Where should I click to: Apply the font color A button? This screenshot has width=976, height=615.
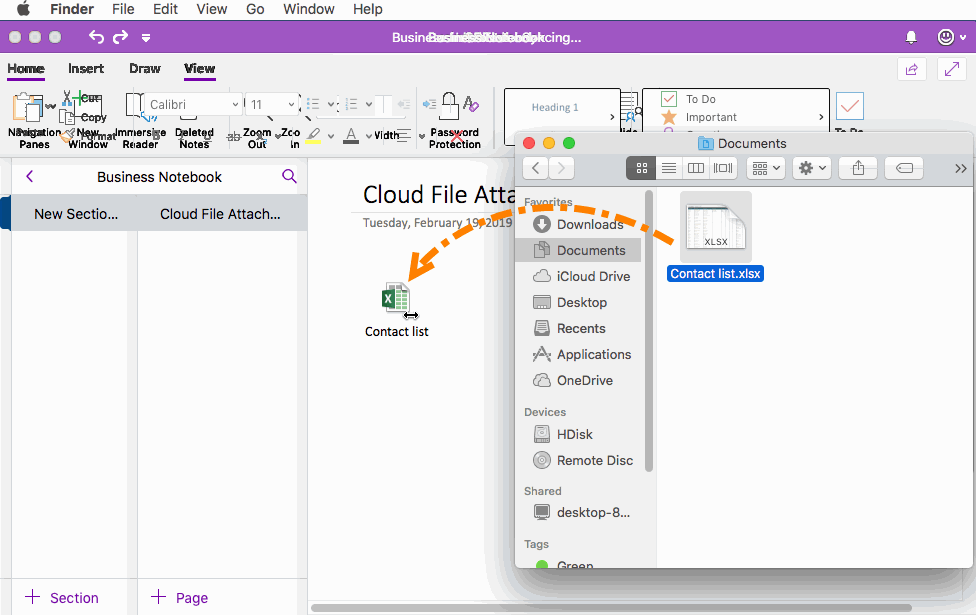click(351, 136)
